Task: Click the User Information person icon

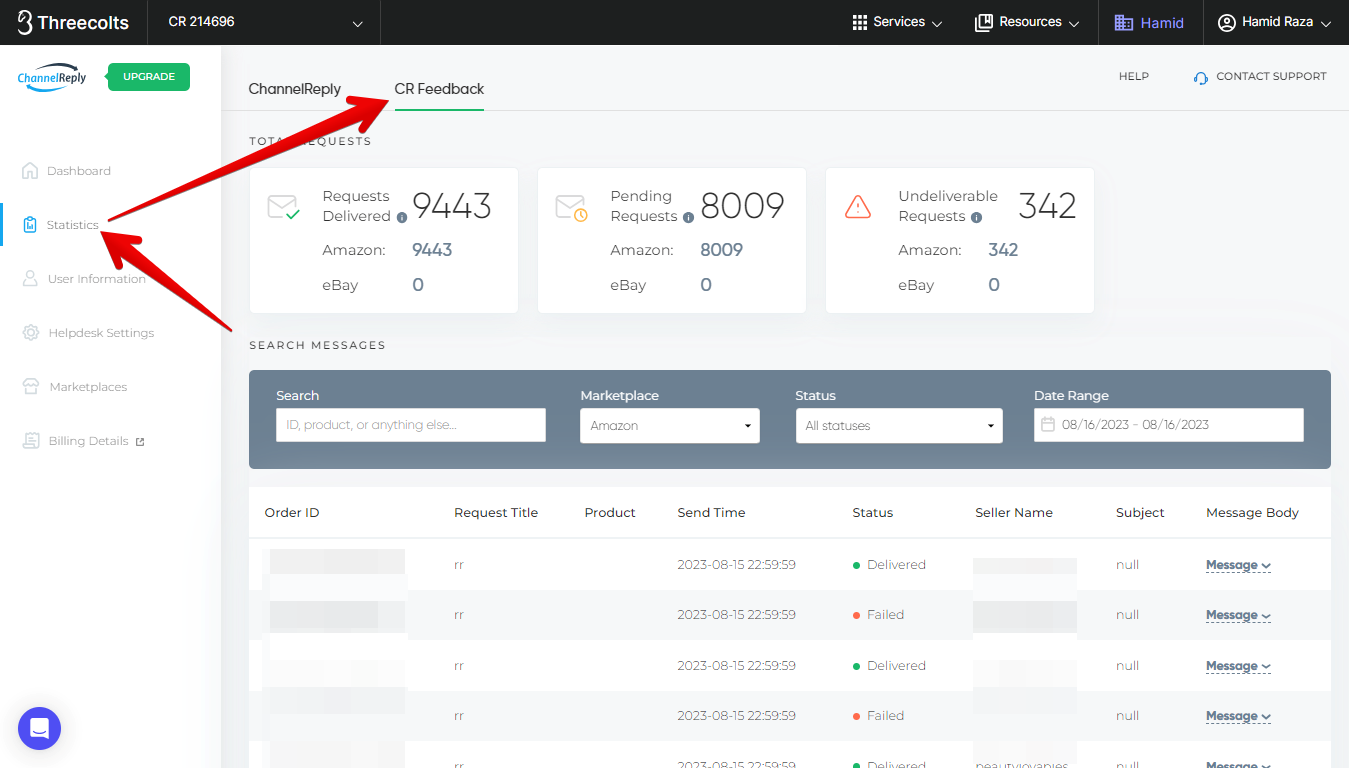Action: click(30, 279)
